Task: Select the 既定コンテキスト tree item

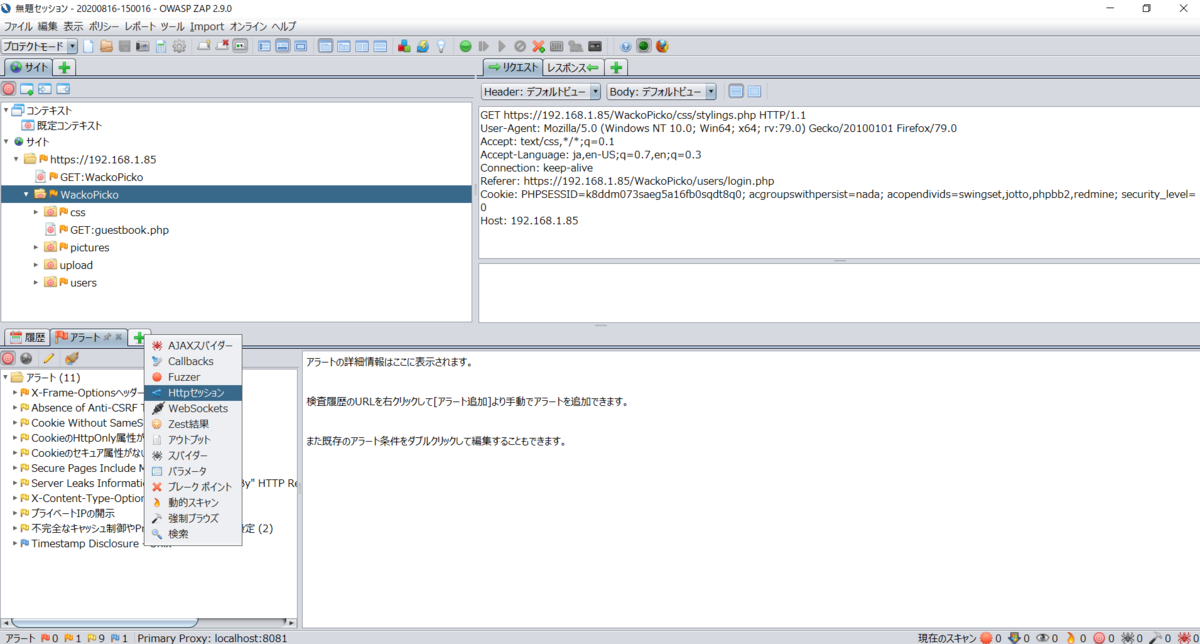Action: click(x=61, y=126)
